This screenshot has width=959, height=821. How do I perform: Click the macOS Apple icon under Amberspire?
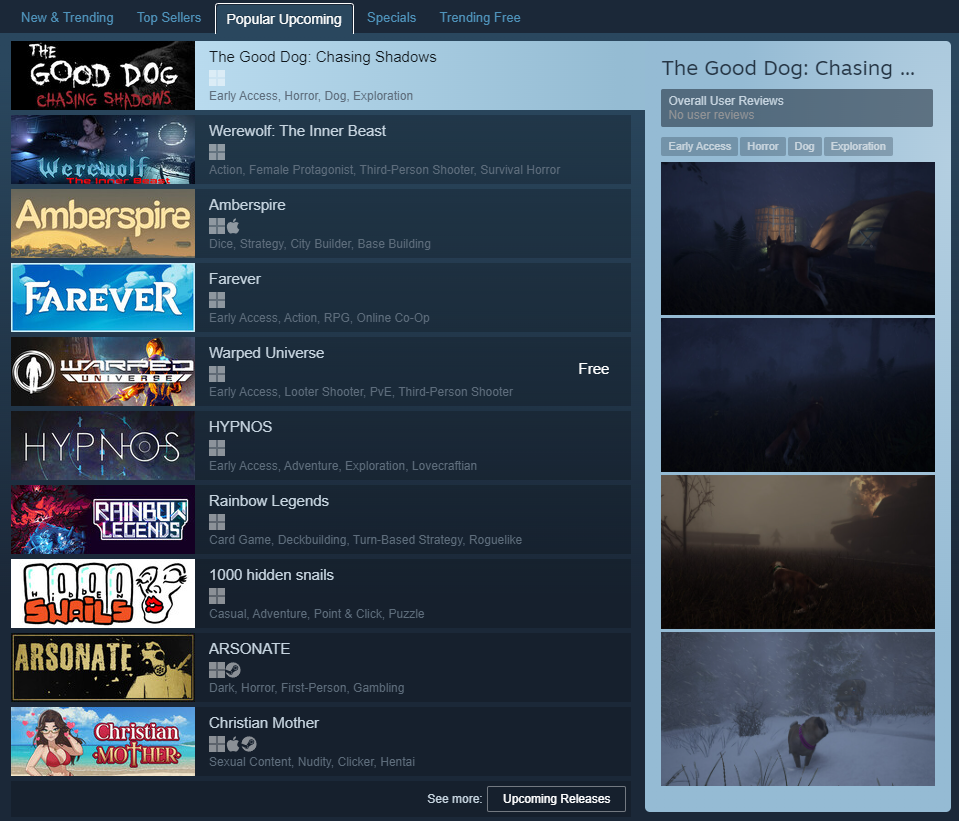233,226
